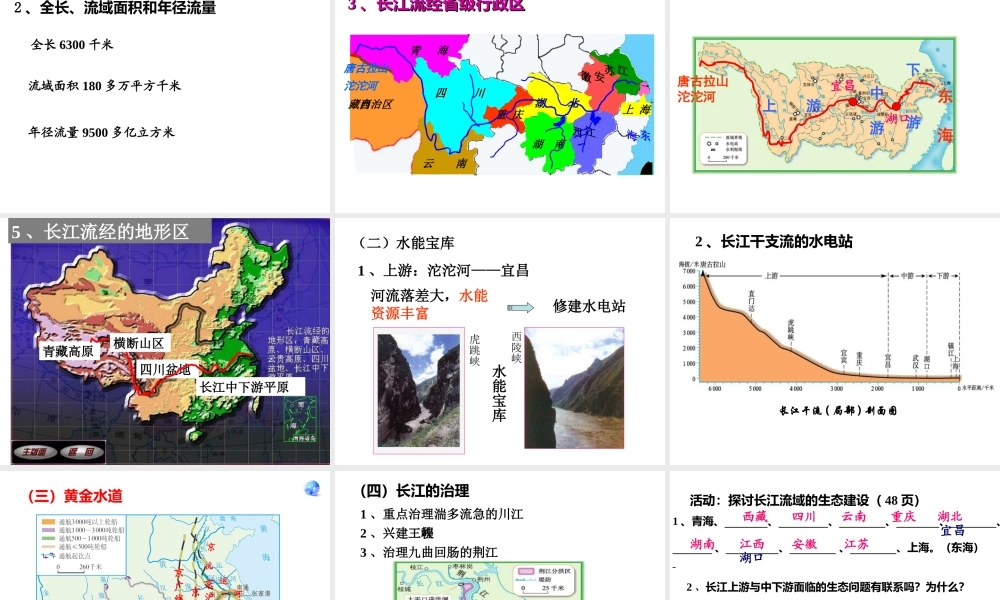The height and width of the screenshot is (600, 1000).
Task: Click the vertical text 水能宝库 between photos
Action: click(499, 393)
